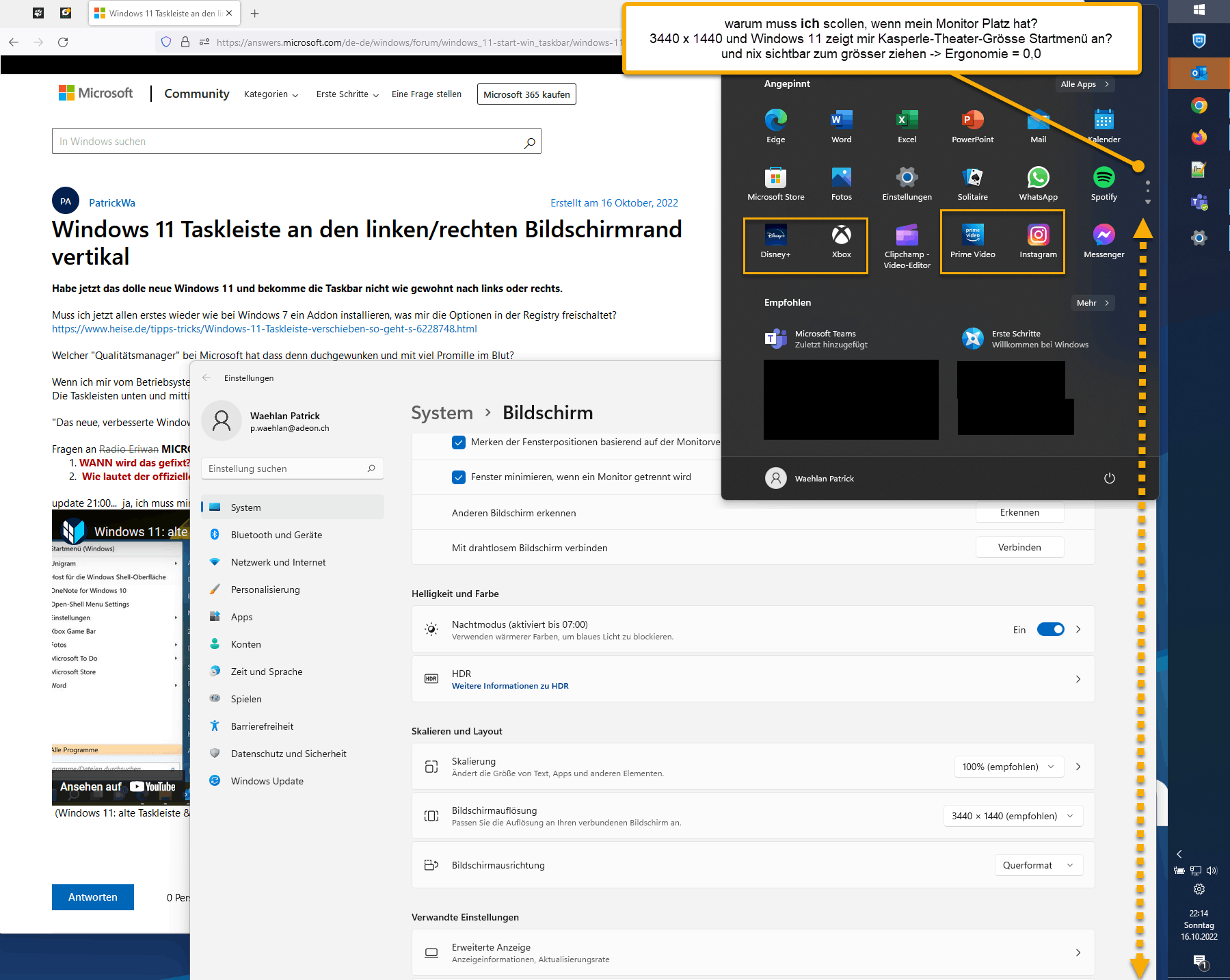The image size is (1230, 980).
Task: Click the power button in Start menu
Action: [1109, 478]
